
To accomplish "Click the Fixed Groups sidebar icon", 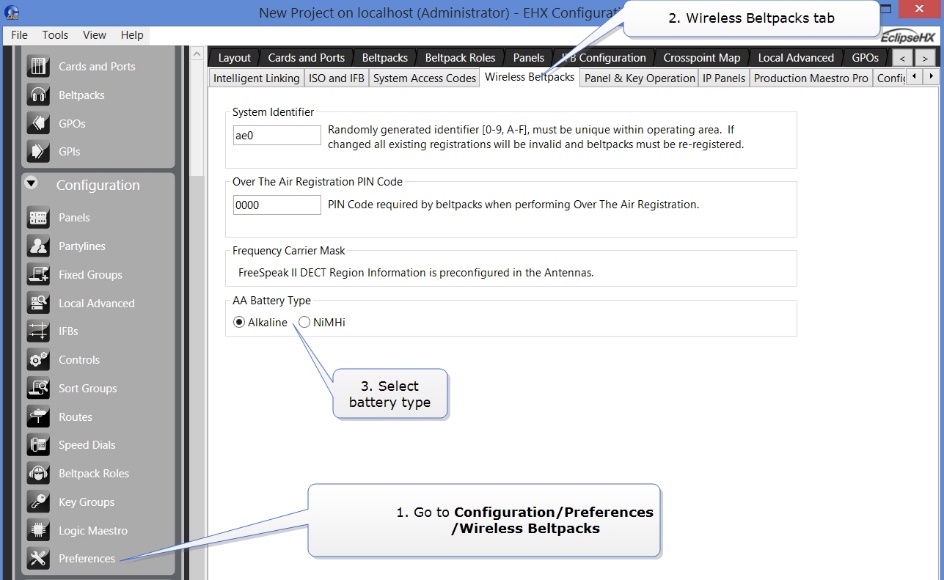I will [x=38, y=275].
